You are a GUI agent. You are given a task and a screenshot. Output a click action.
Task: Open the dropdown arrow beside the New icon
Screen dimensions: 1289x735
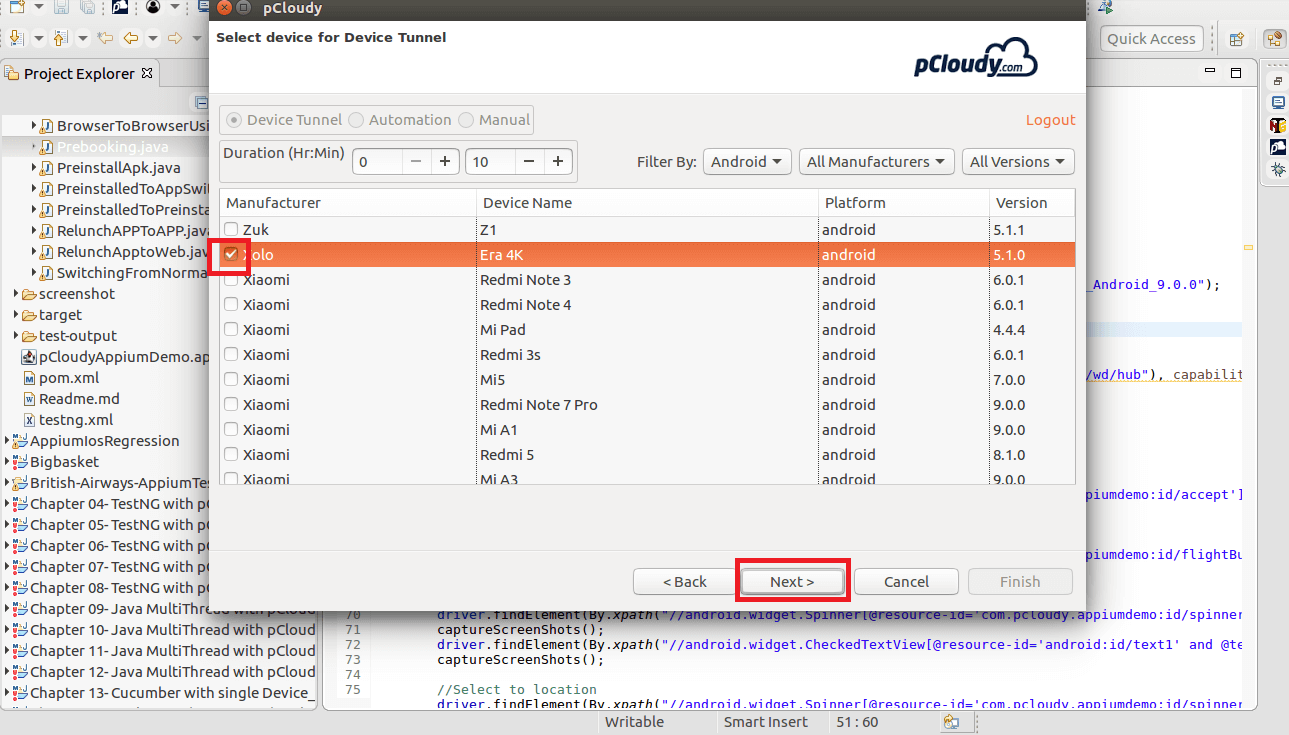(38, 7)
